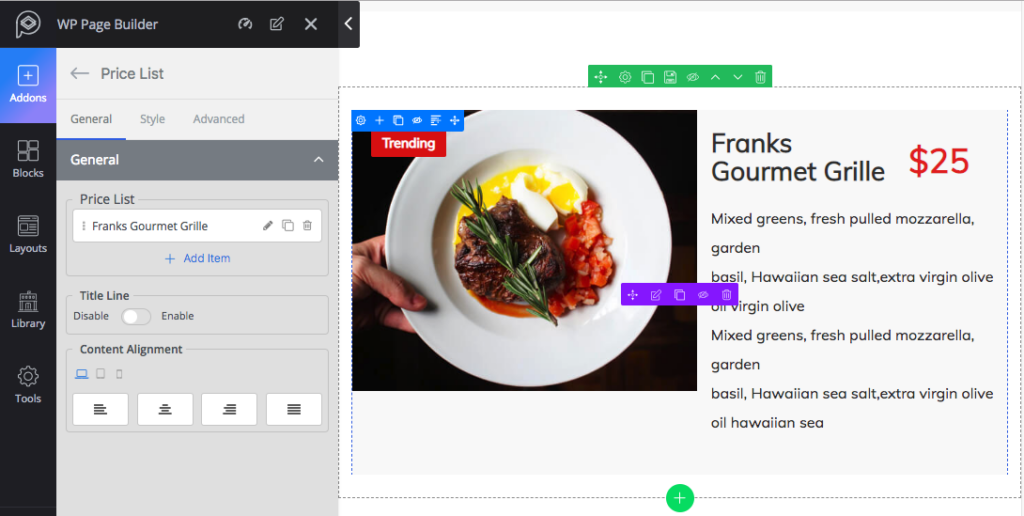Toggle the Title Line switch

coord(136,316)
